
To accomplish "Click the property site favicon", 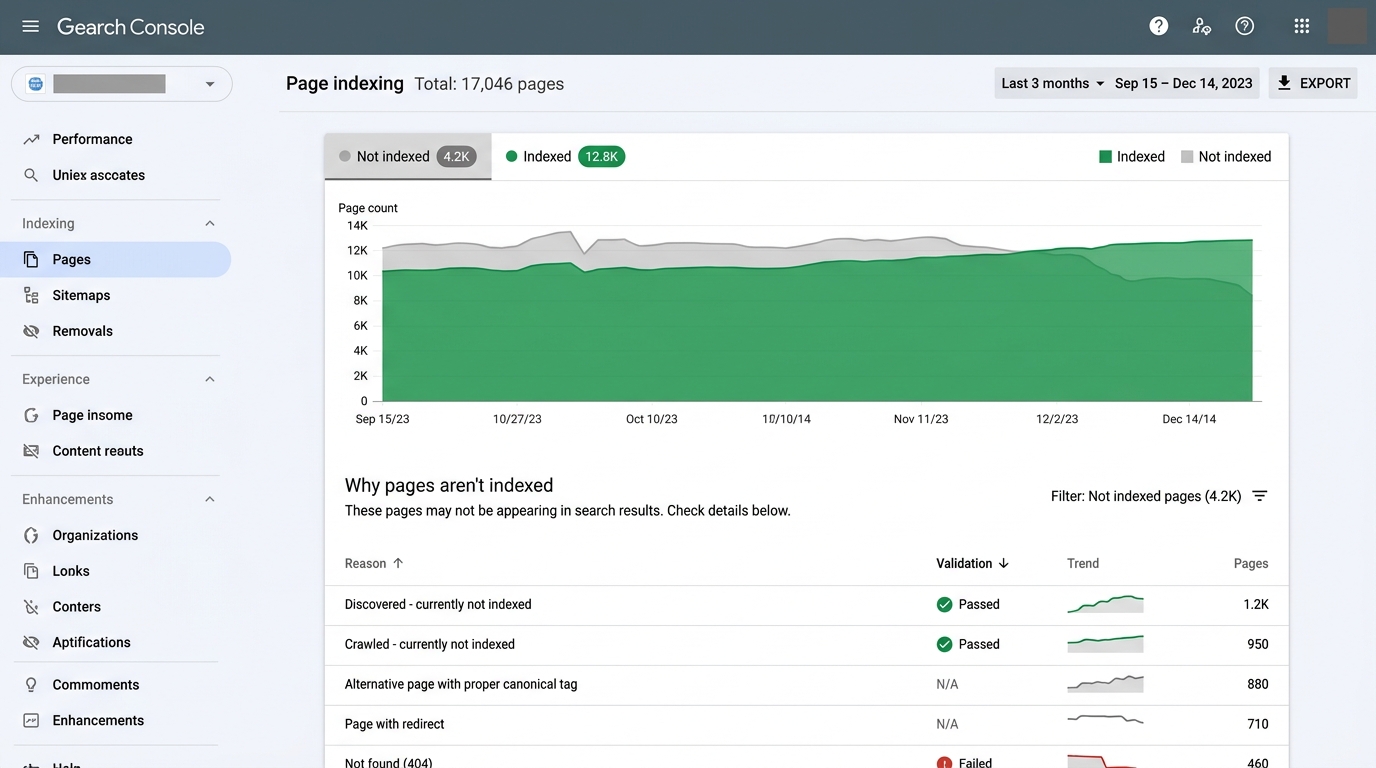I will (36, 84).
